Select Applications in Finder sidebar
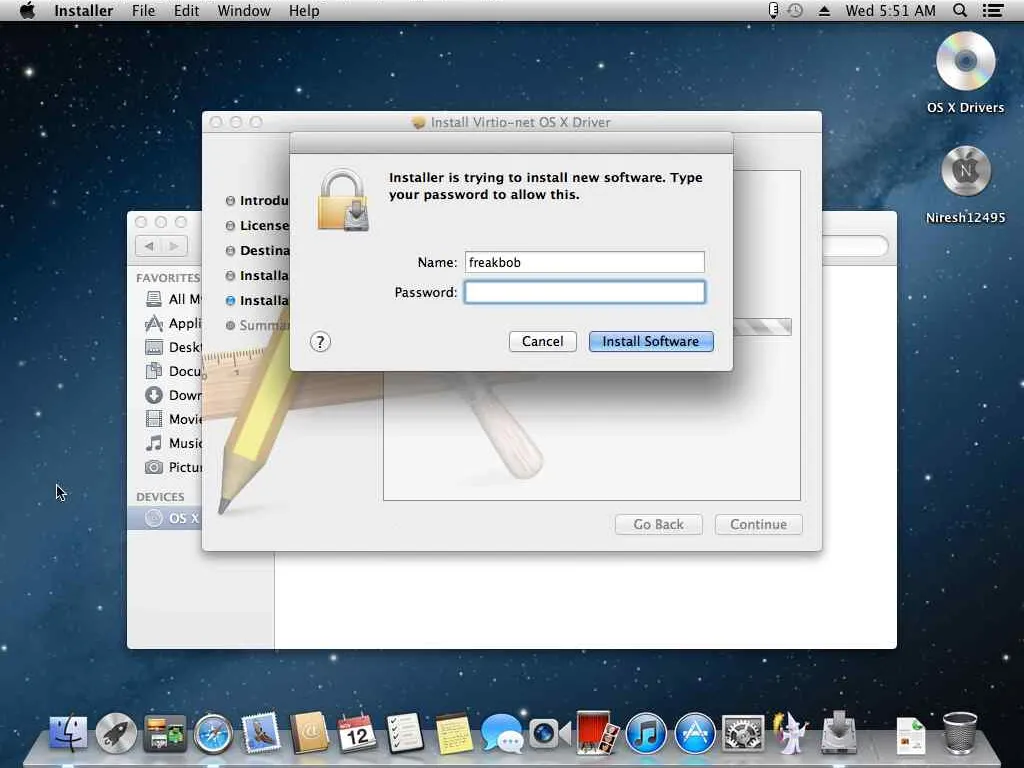Screen dimensions: 1024x768 173,323
